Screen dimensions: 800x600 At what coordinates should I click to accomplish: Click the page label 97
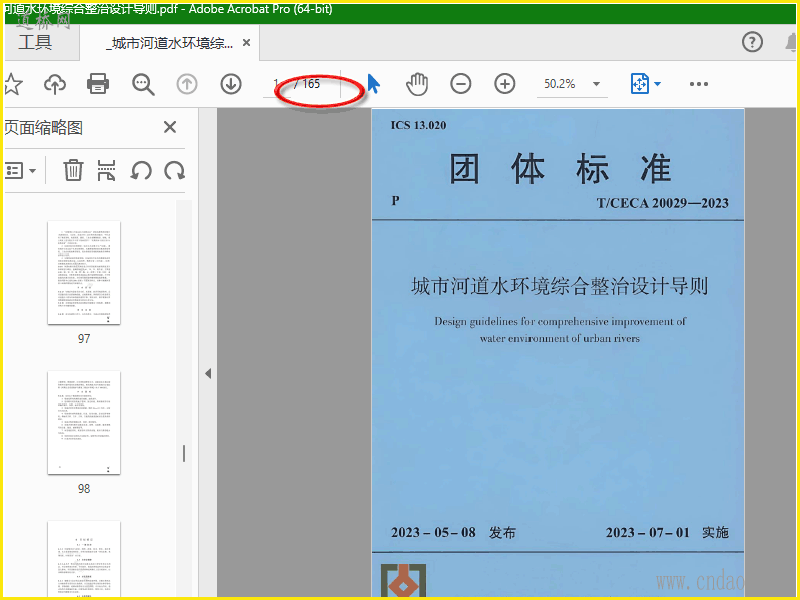click(84, 339)
